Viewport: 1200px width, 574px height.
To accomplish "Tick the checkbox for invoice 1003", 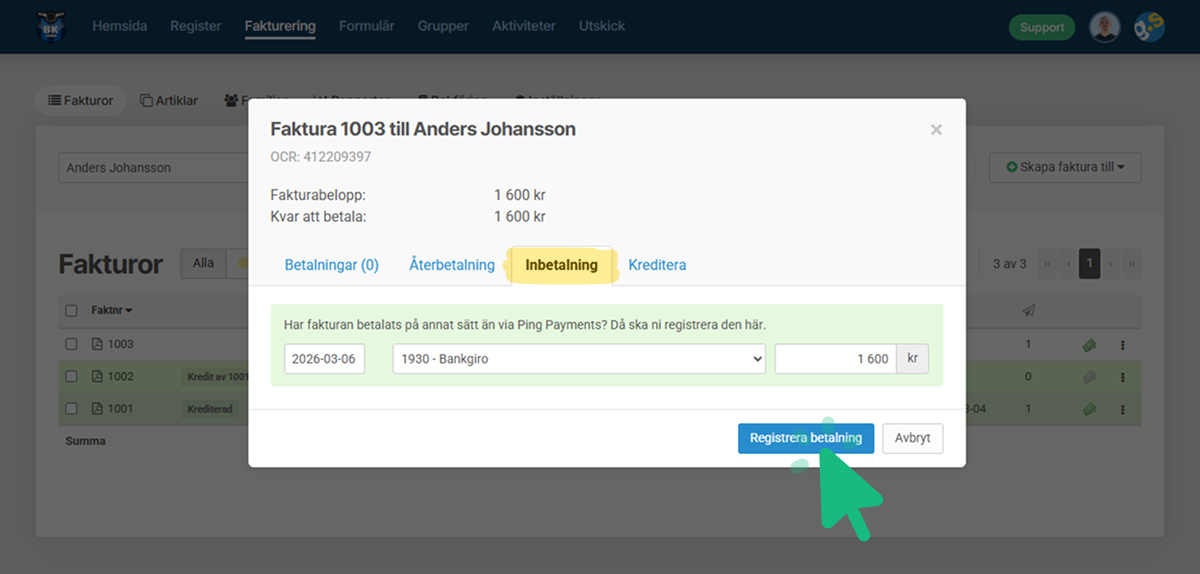I will click(71, 344).
